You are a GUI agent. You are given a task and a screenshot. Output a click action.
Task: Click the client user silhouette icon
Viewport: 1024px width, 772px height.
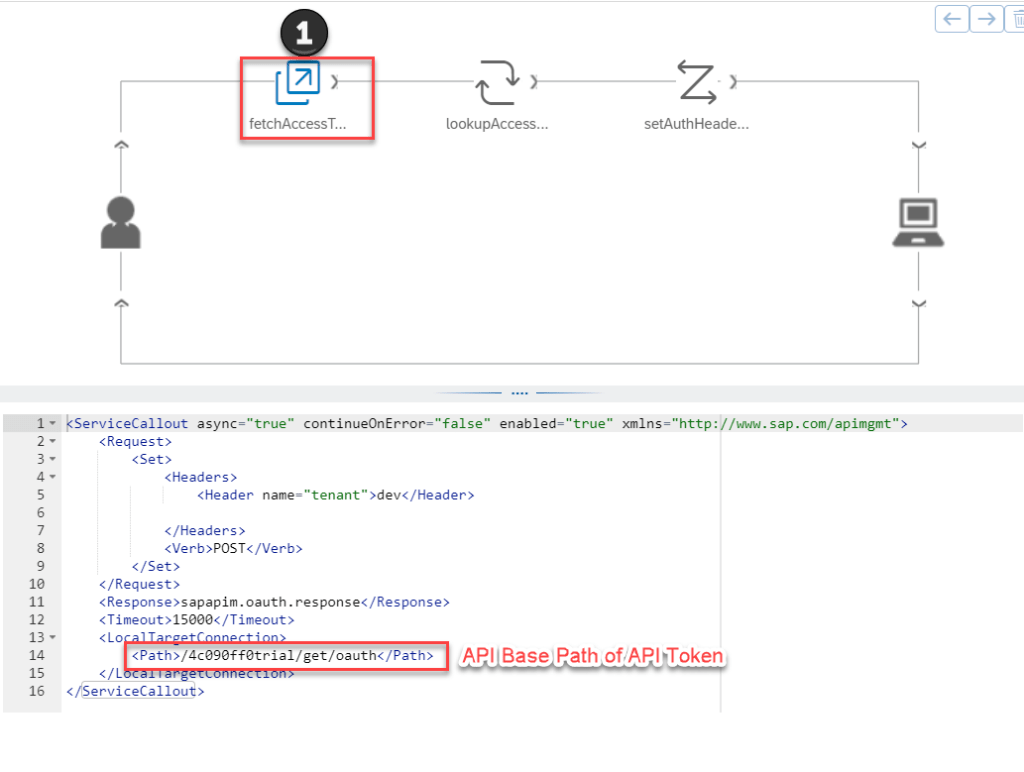(x=121, y=222)
